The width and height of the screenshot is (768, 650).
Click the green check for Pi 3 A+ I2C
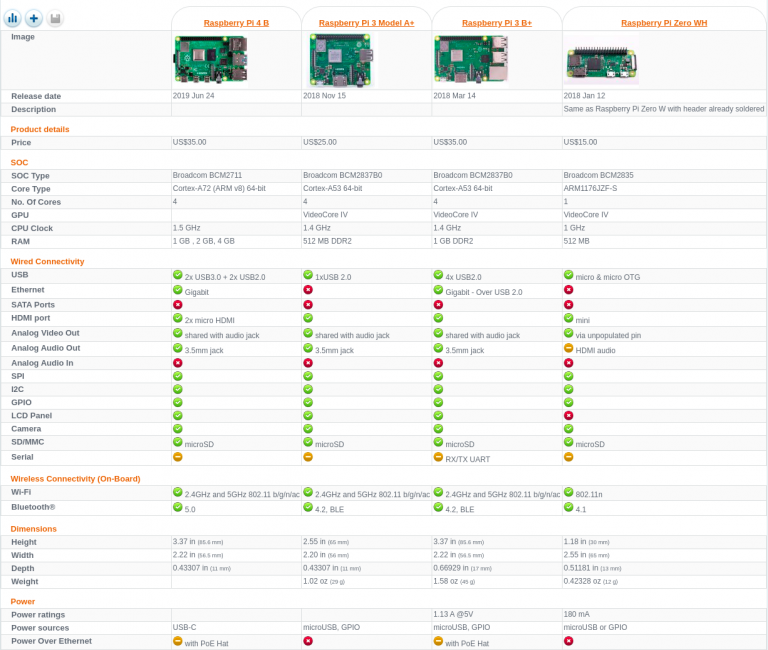pos(308,389)
